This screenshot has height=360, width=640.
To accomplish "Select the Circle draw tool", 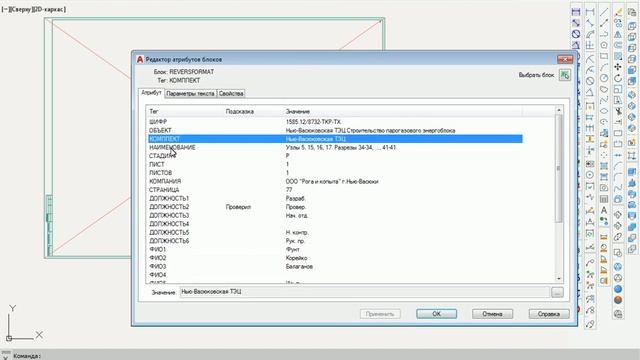I will [604, 78].
